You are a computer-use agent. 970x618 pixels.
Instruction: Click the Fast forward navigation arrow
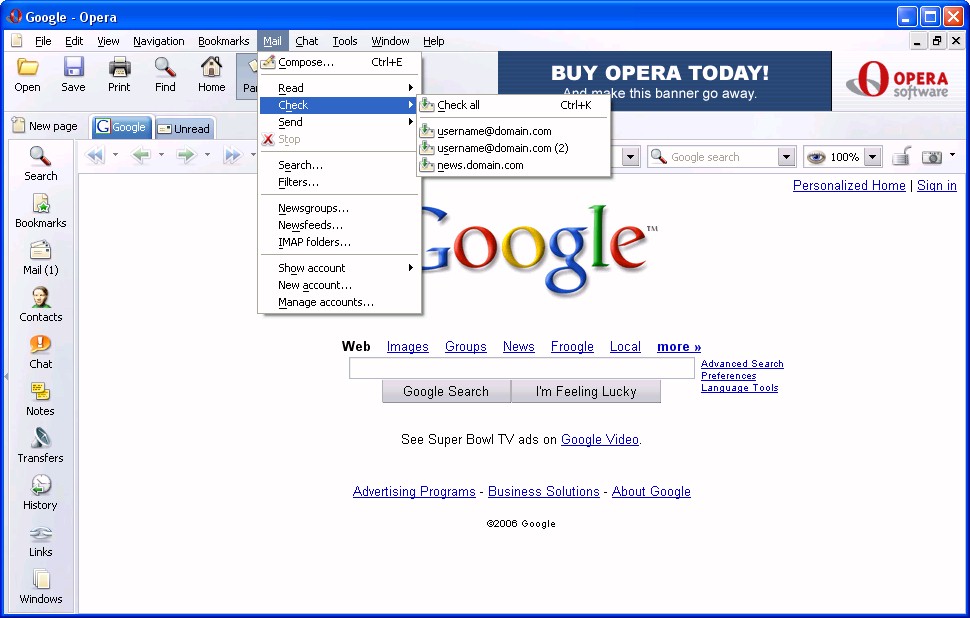(x=233, y=155)
